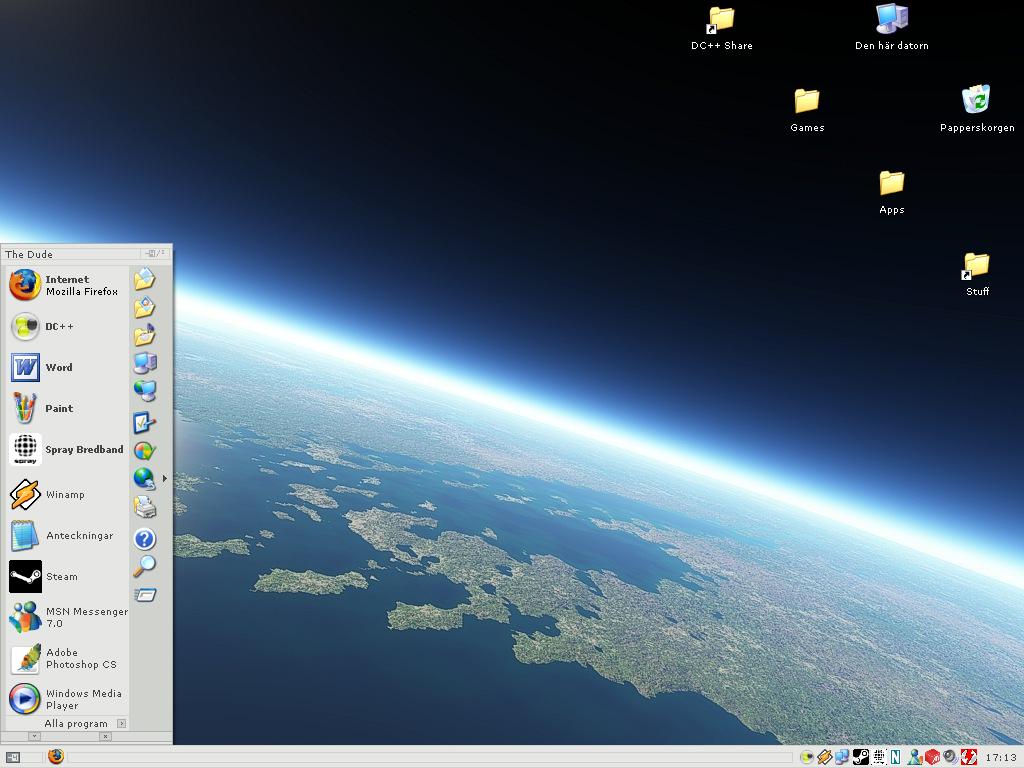Click the x button at start menu bottom
This screenshot has width=1024, height=768.
[105, 736]
